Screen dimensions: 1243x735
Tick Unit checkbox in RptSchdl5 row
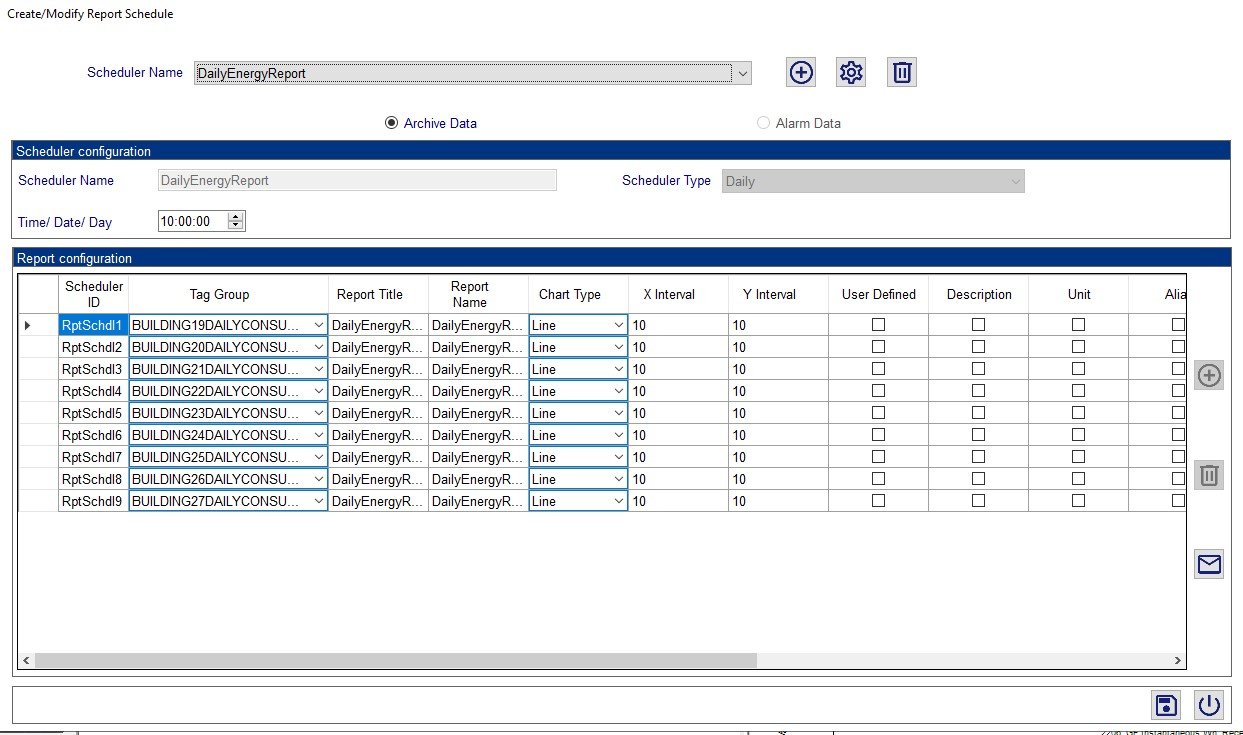pos(1078,413)
